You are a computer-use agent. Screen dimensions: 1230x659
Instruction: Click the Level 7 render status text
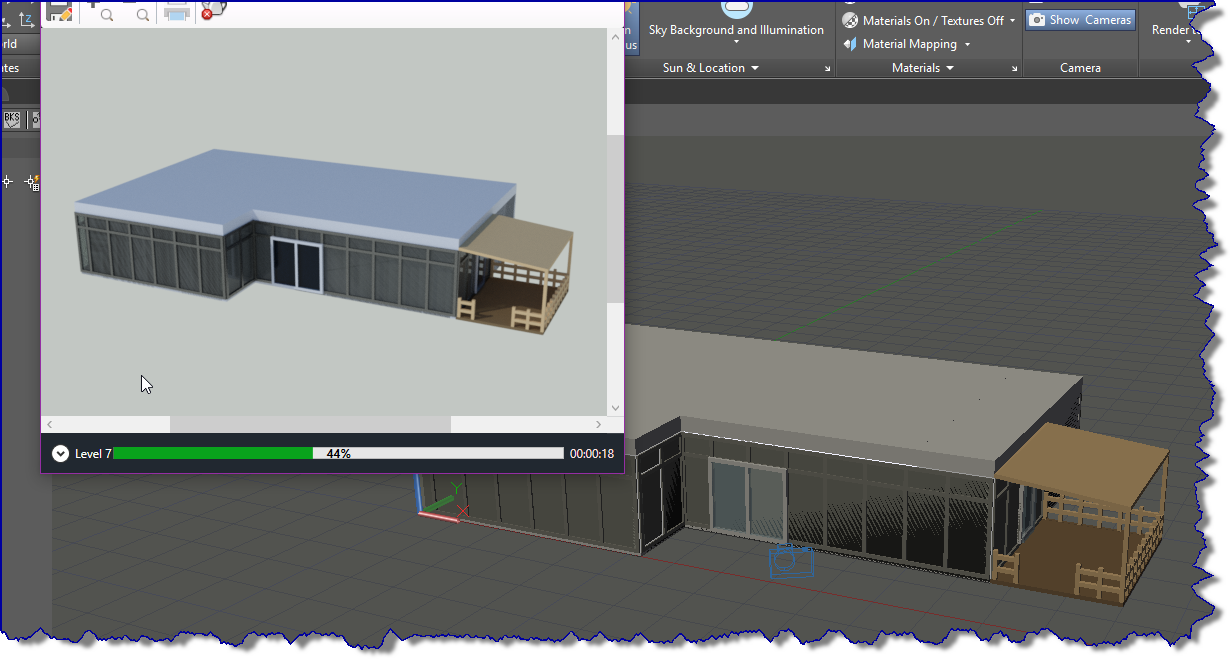tap(93, 454)
